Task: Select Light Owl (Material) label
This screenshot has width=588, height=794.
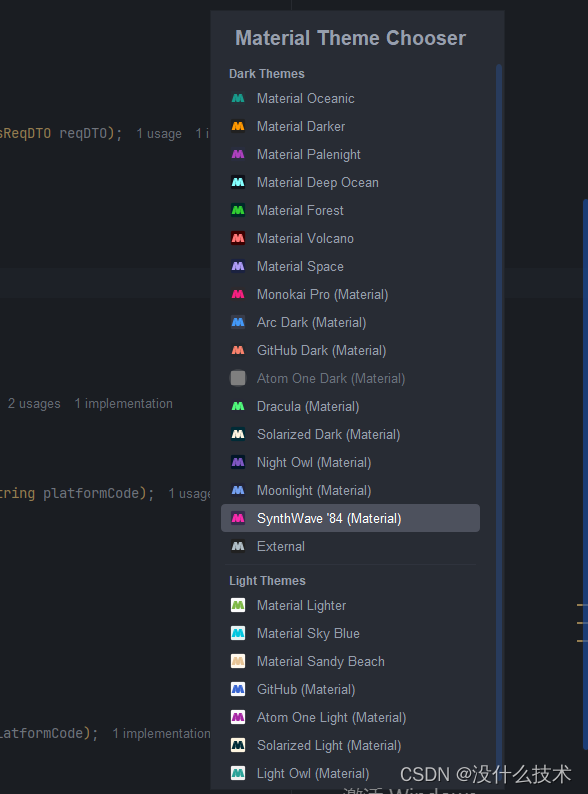Action: click(x=312, y=773)
